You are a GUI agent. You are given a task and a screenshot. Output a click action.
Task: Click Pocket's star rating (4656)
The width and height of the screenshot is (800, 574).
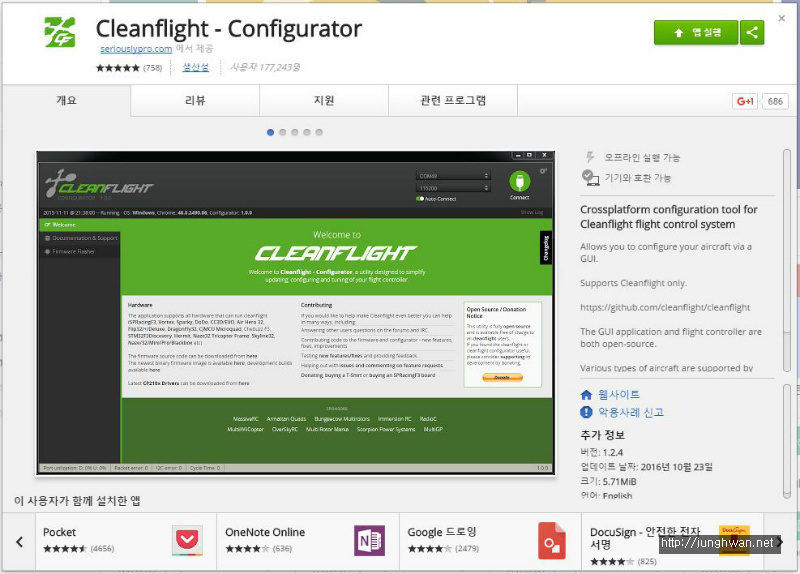[x=79, y=549]
